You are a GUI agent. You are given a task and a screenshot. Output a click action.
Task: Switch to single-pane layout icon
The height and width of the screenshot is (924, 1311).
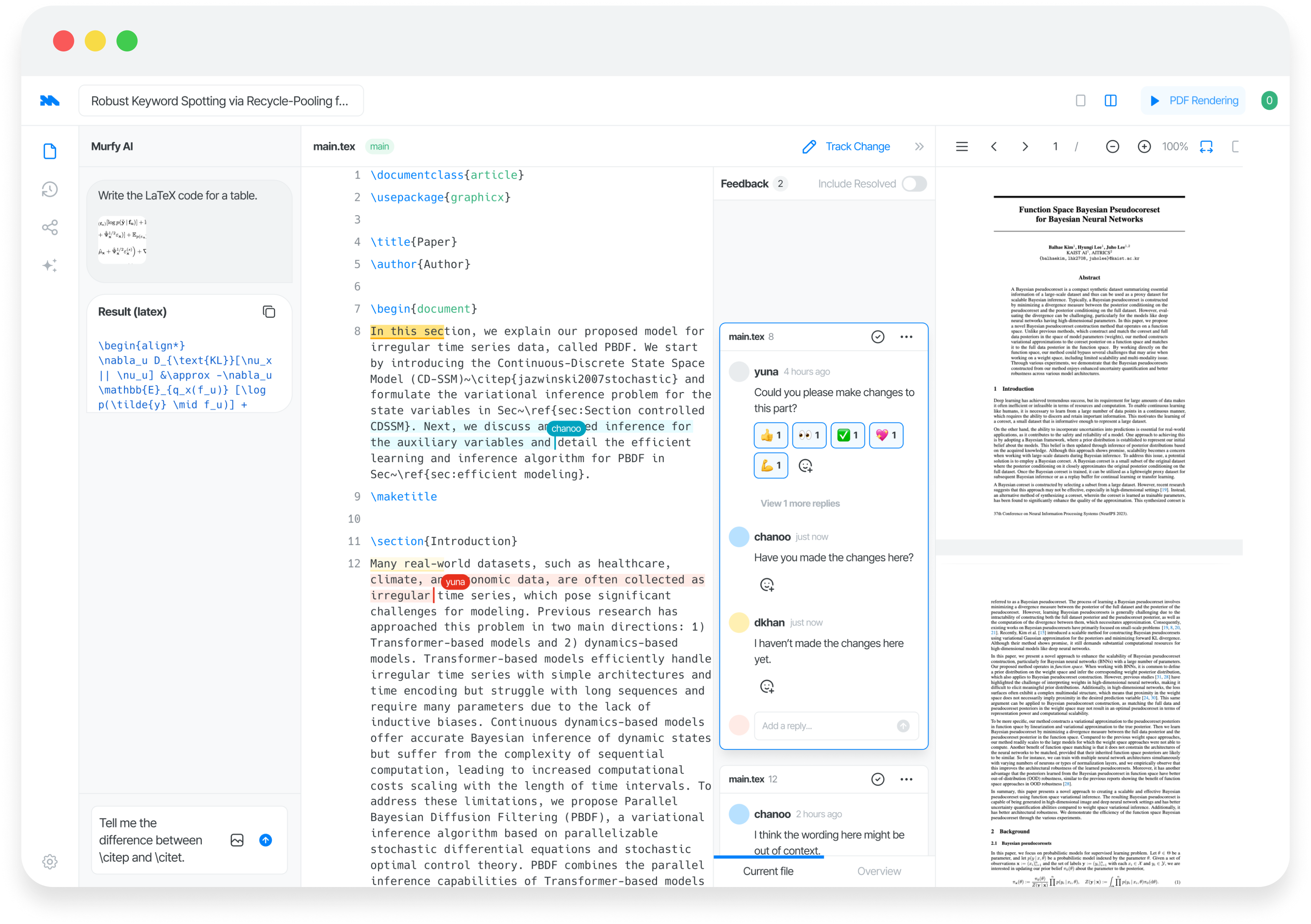[x=1080, y=100]
